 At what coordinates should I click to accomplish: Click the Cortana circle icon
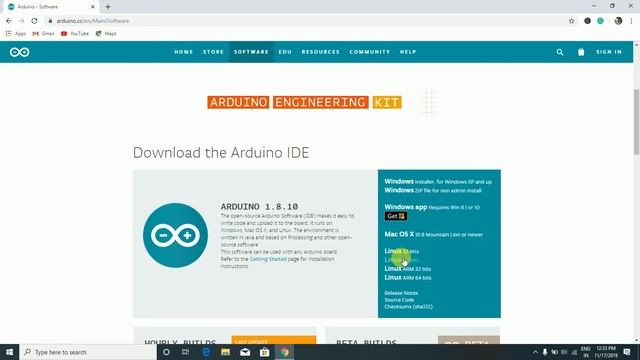tap(166, 352)
